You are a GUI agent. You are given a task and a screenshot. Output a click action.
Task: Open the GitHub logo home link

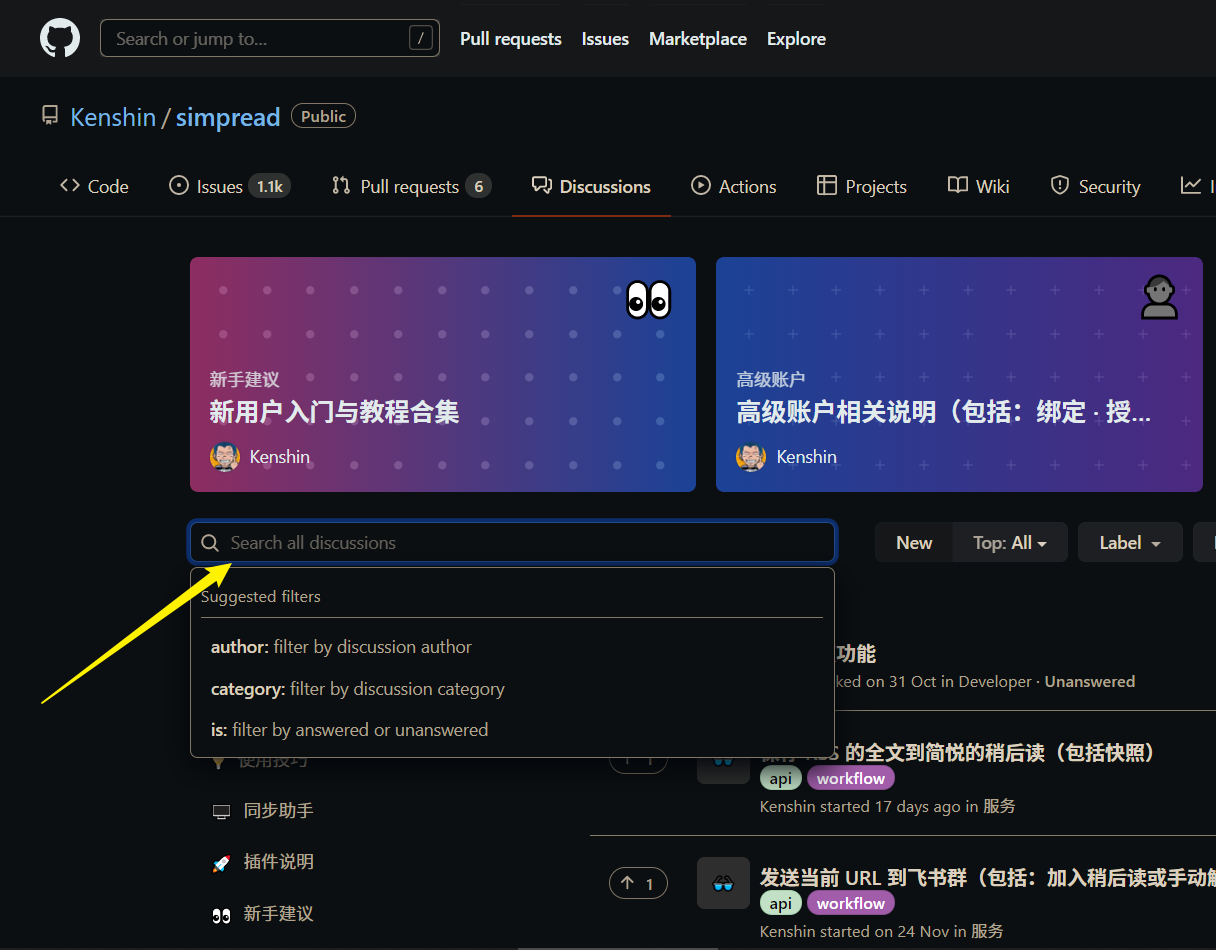60,38
